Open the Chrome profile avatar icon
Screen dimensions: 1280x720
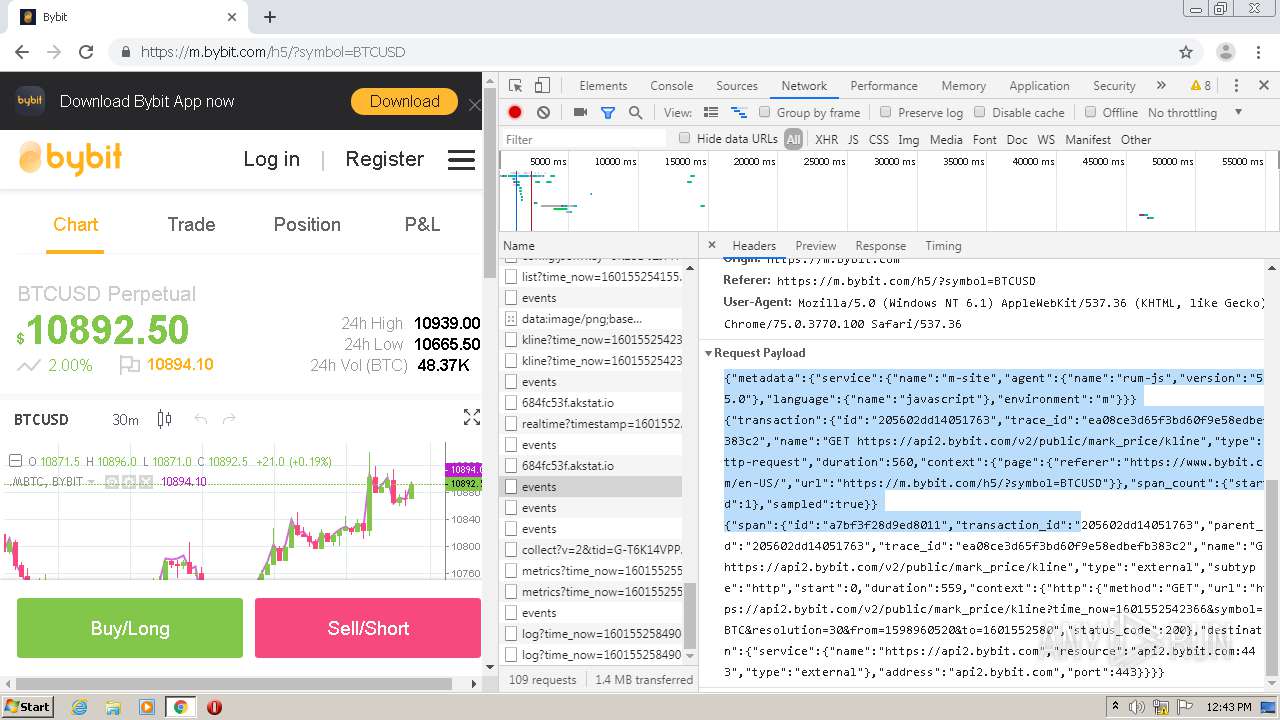1226,52
